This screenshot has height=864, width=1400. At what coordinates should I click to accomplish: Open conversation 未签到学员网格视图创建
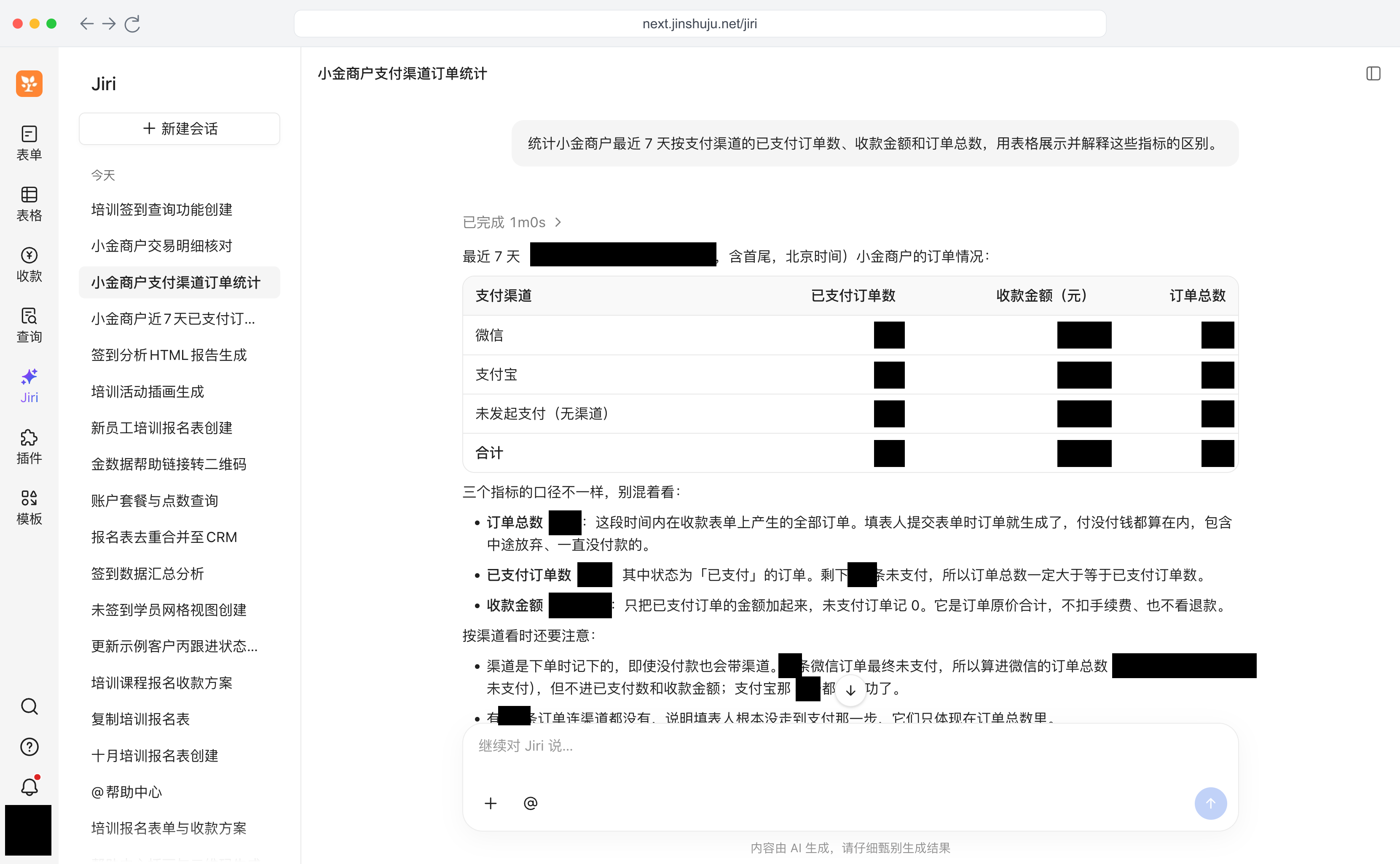coord(180,610)
